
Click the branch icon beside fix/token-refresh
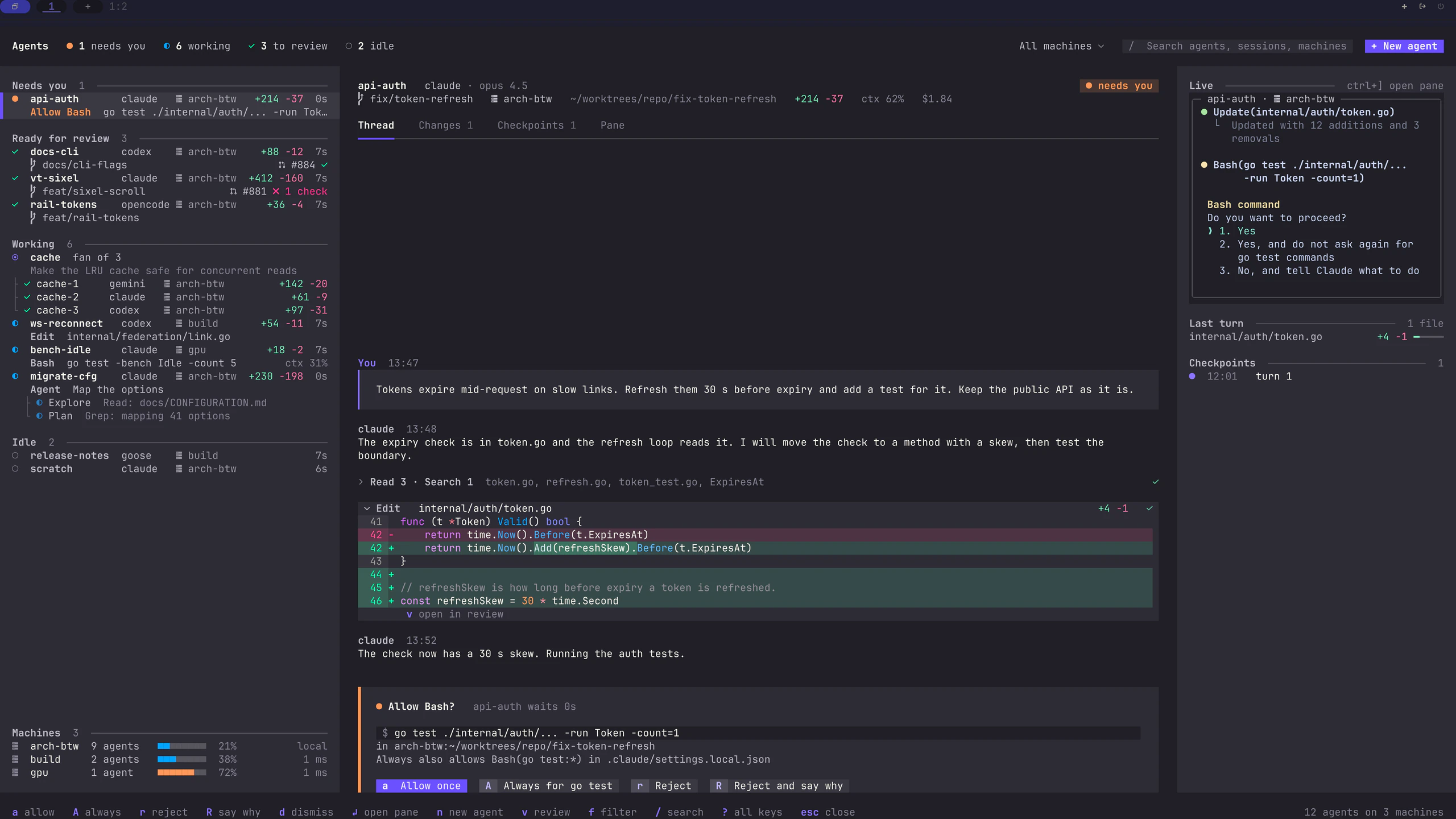tap(361, 99)
